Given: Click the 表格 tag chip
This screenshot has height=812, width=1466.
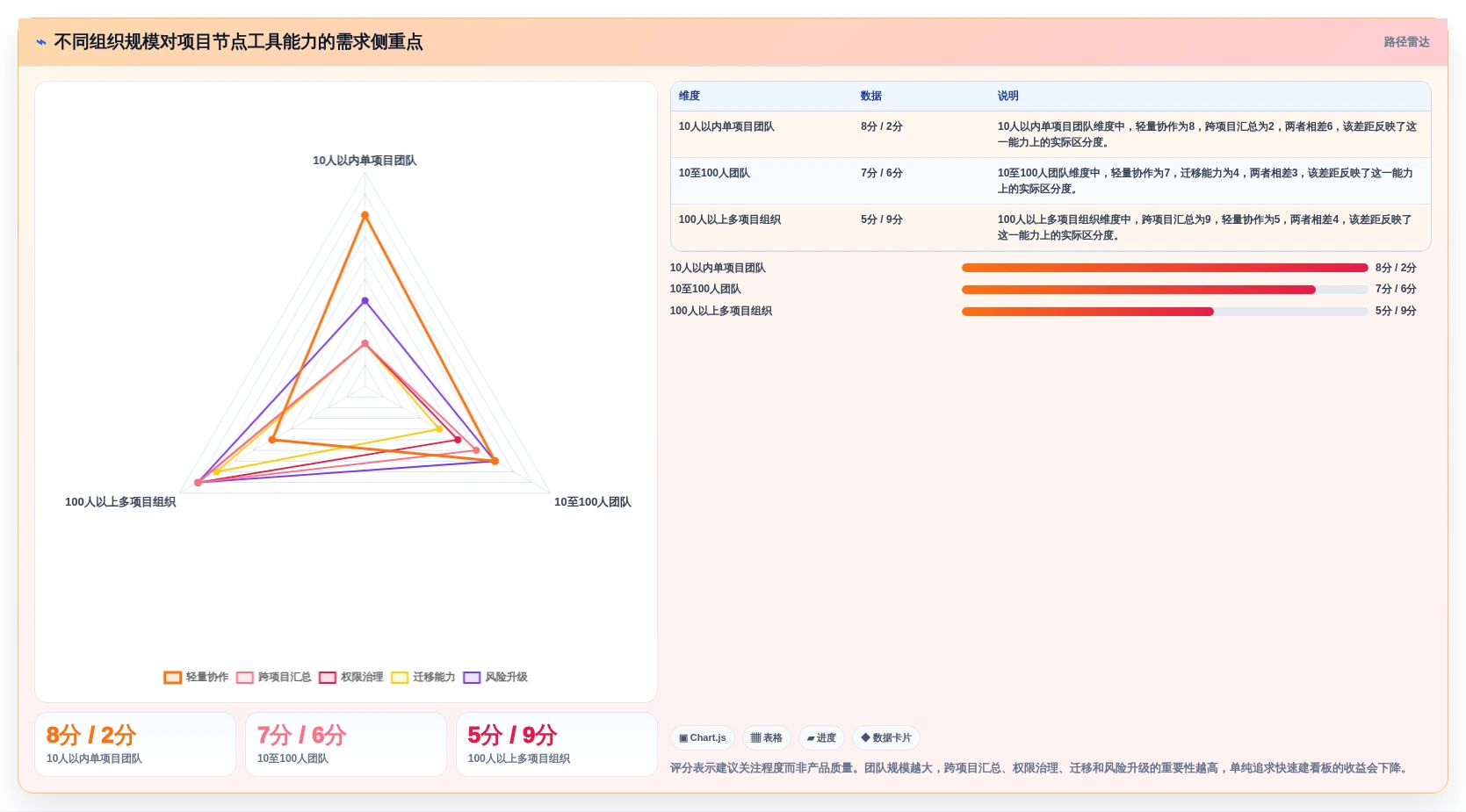Looking at the screenshot, I should pyautogui.click(x=767, y=738).
